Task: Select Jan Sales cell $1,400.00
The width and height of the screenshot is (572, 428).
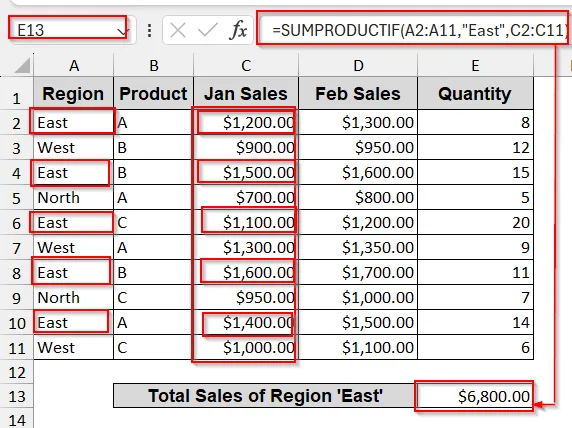Action: tap(246, 322)
